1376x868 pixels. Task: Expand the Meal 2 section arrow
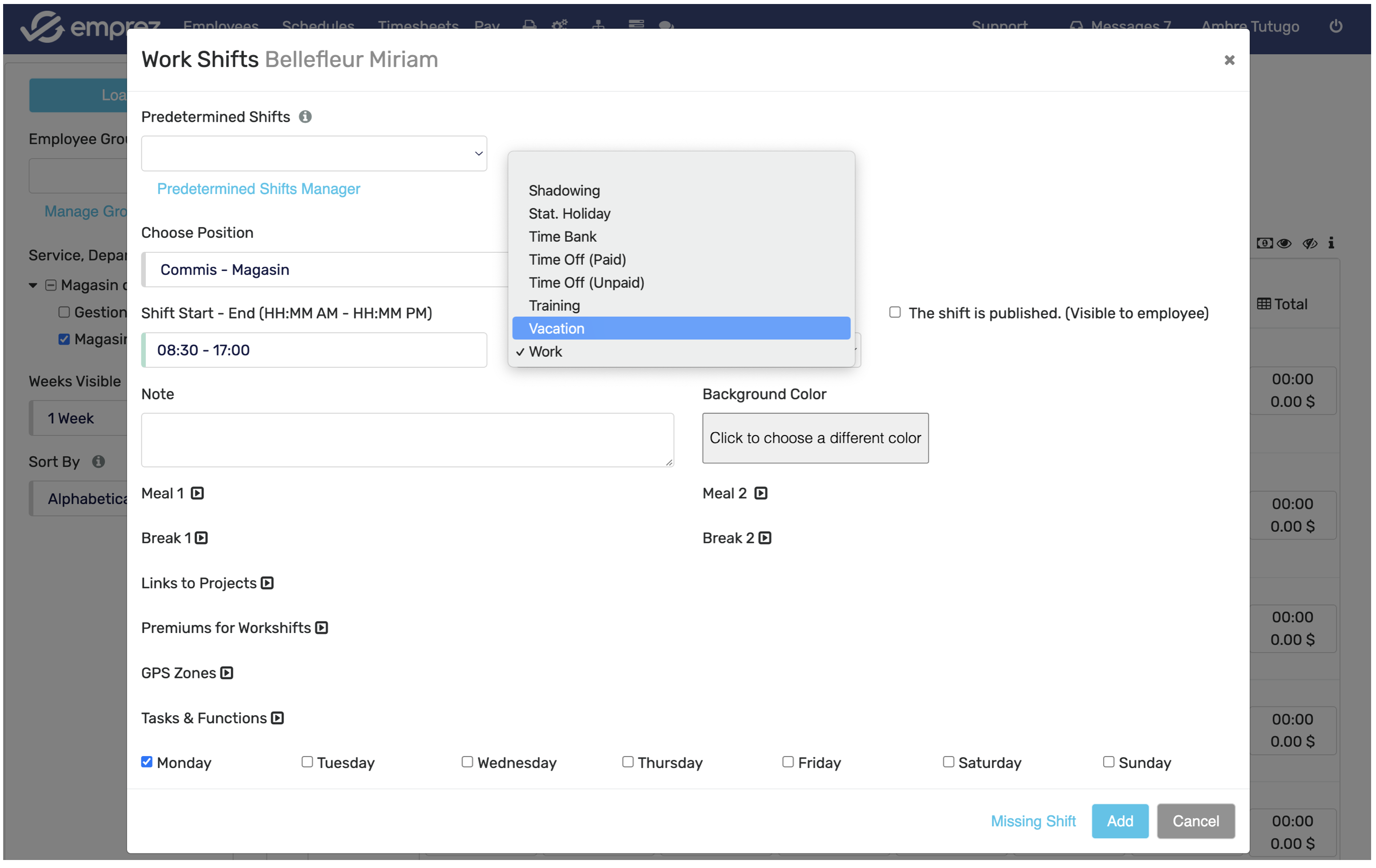click(x=760, y=493)
